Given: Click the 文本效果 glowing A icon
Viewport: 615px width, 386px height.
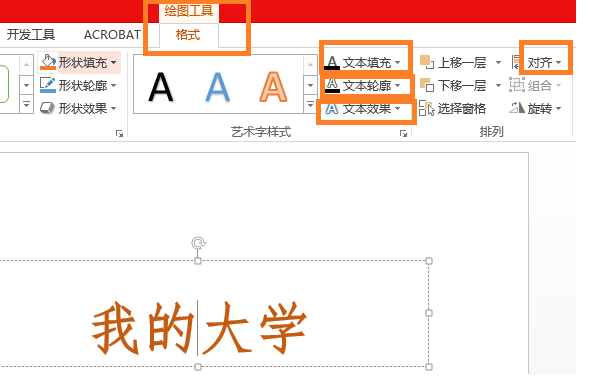Looking at the screenshot, I should click(x=332, y=109).
